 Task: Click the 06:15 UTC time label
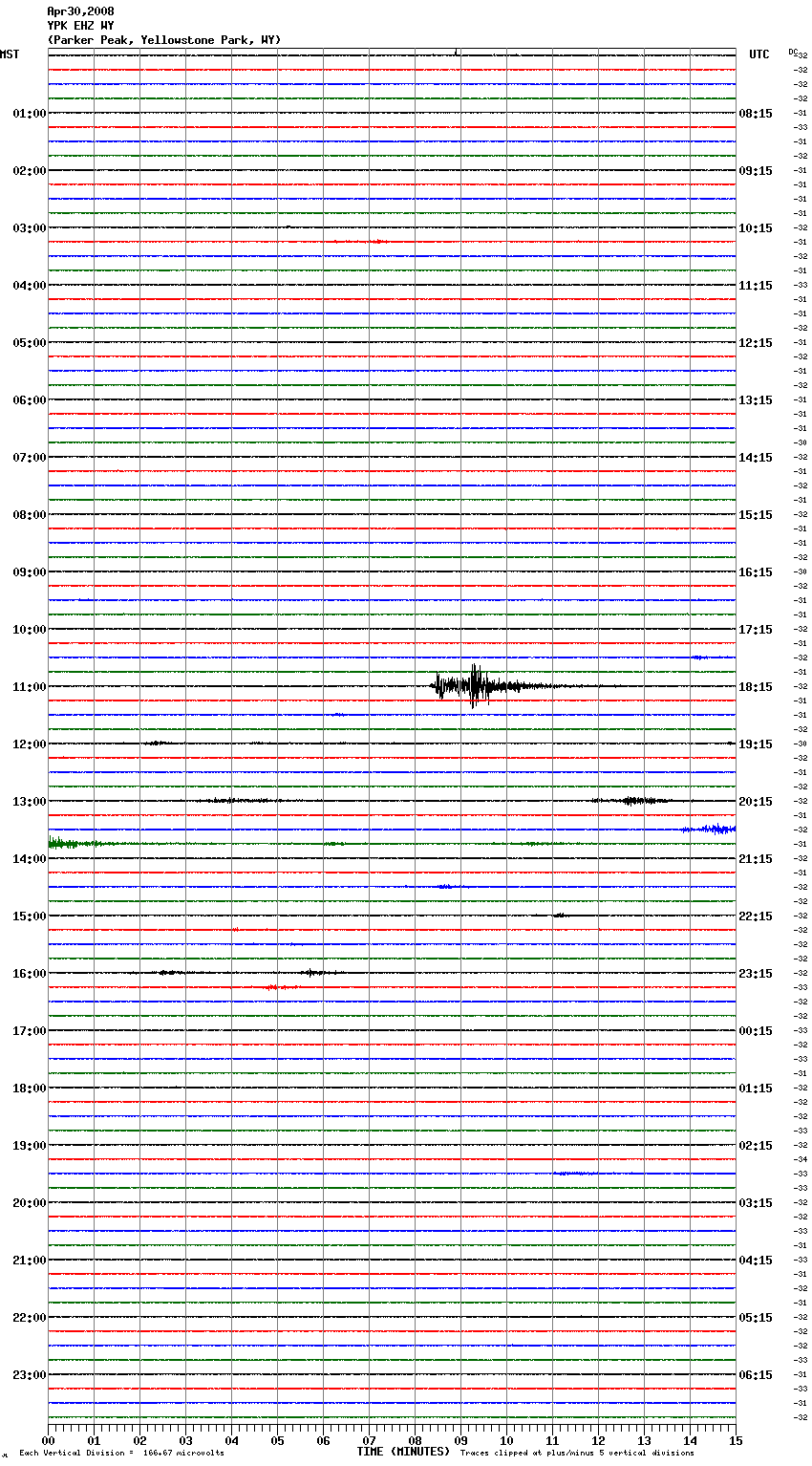[756, 1375]
